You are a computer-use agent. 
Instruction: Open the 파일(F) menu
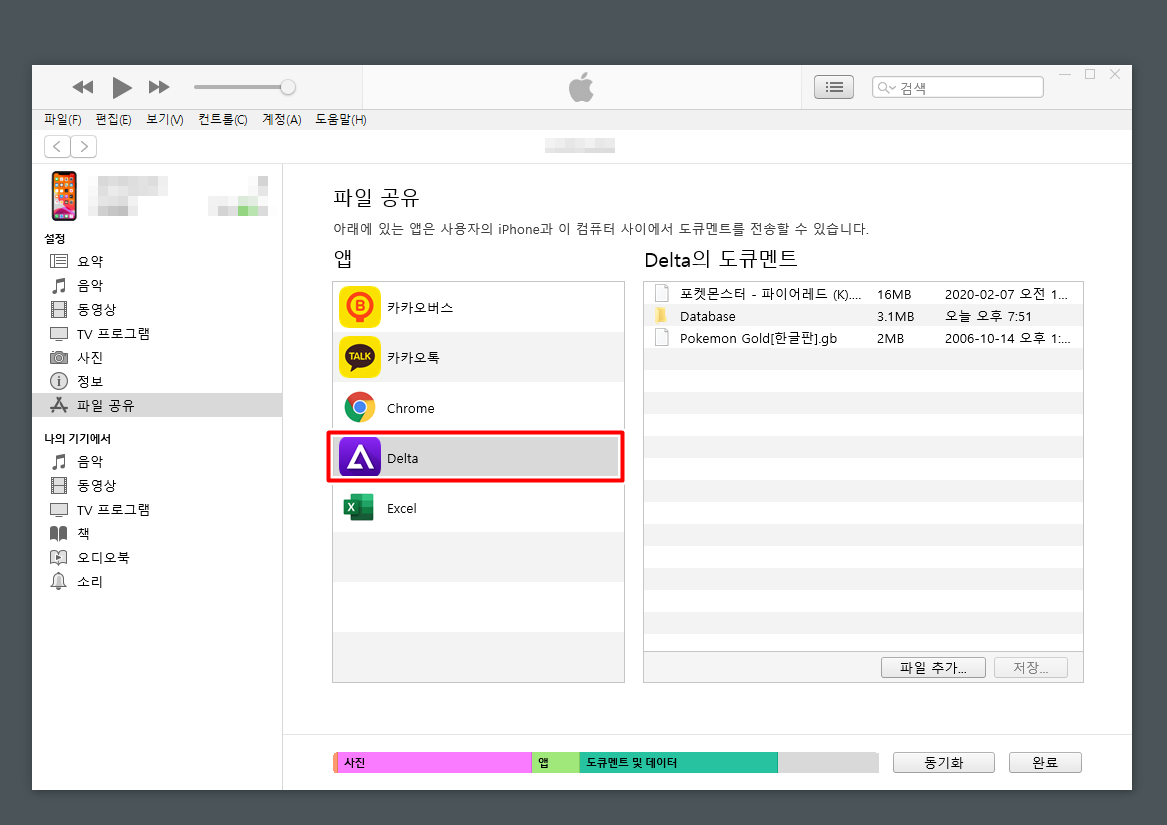coord(63,119)
